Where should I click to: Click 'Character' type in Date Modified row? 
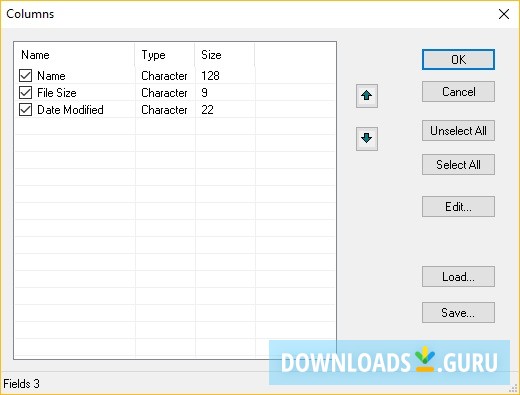click(x=164, y=110)
